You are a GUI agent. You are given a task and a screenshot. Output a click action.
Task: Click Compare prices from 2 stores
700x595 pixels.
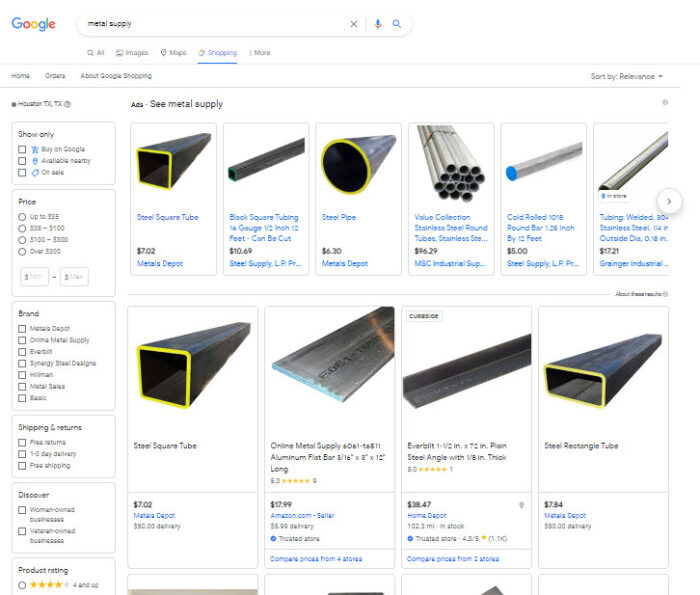point(453,559)
